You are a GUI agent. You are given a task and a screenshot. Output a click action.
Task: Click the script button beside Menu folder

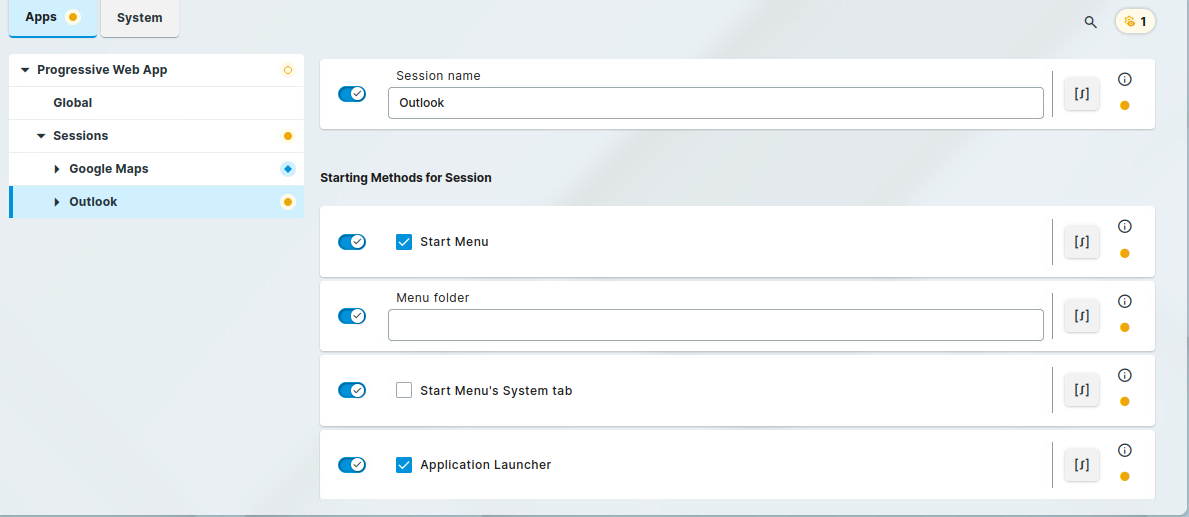pos(1081,316)
